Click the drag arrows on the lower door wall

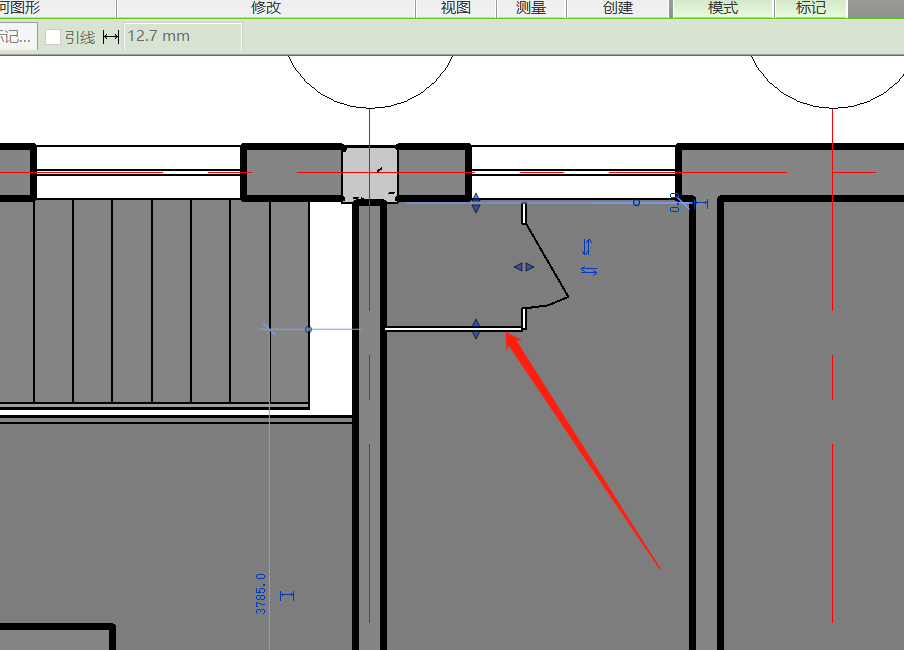click(476, 329)
